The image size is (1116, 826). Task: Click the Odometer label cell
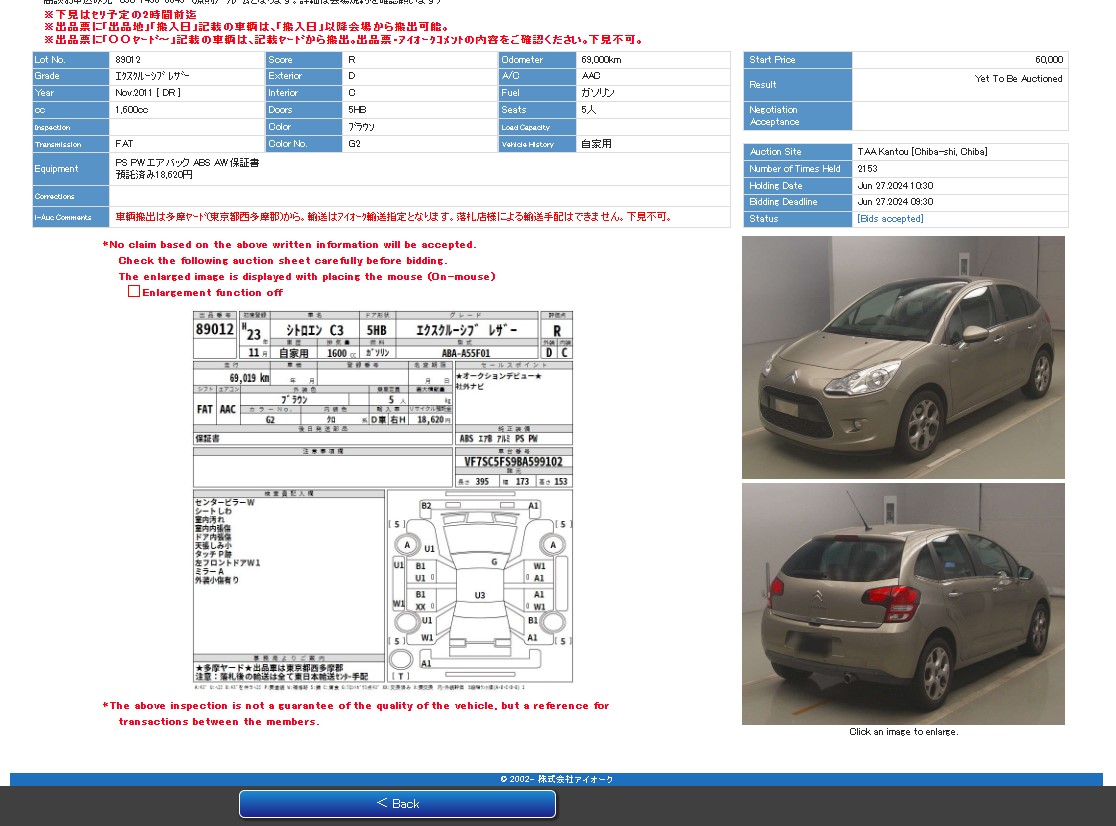coord(537,60)
